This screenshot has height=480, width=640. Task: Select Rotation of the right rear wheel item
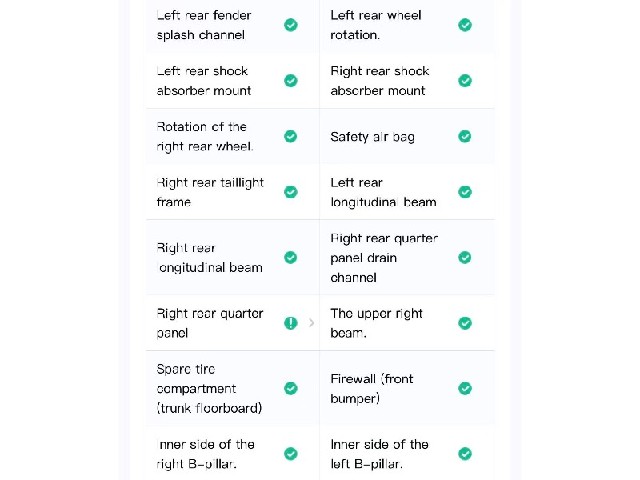(x=232, y=136)
